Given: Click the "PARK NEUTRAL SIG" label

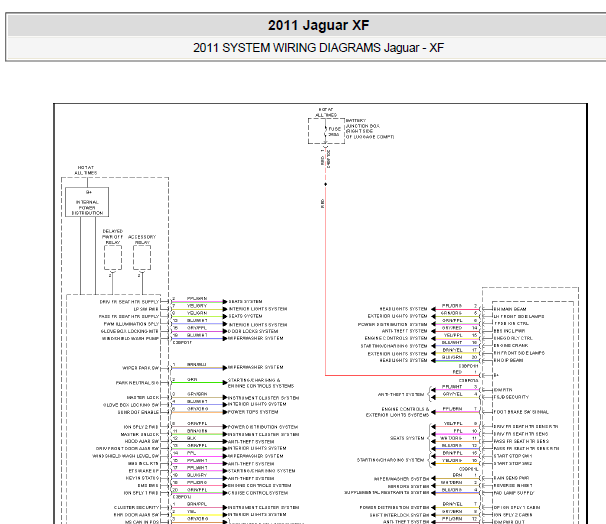Looking at the screenshot, I should click(x=137, y=383).
